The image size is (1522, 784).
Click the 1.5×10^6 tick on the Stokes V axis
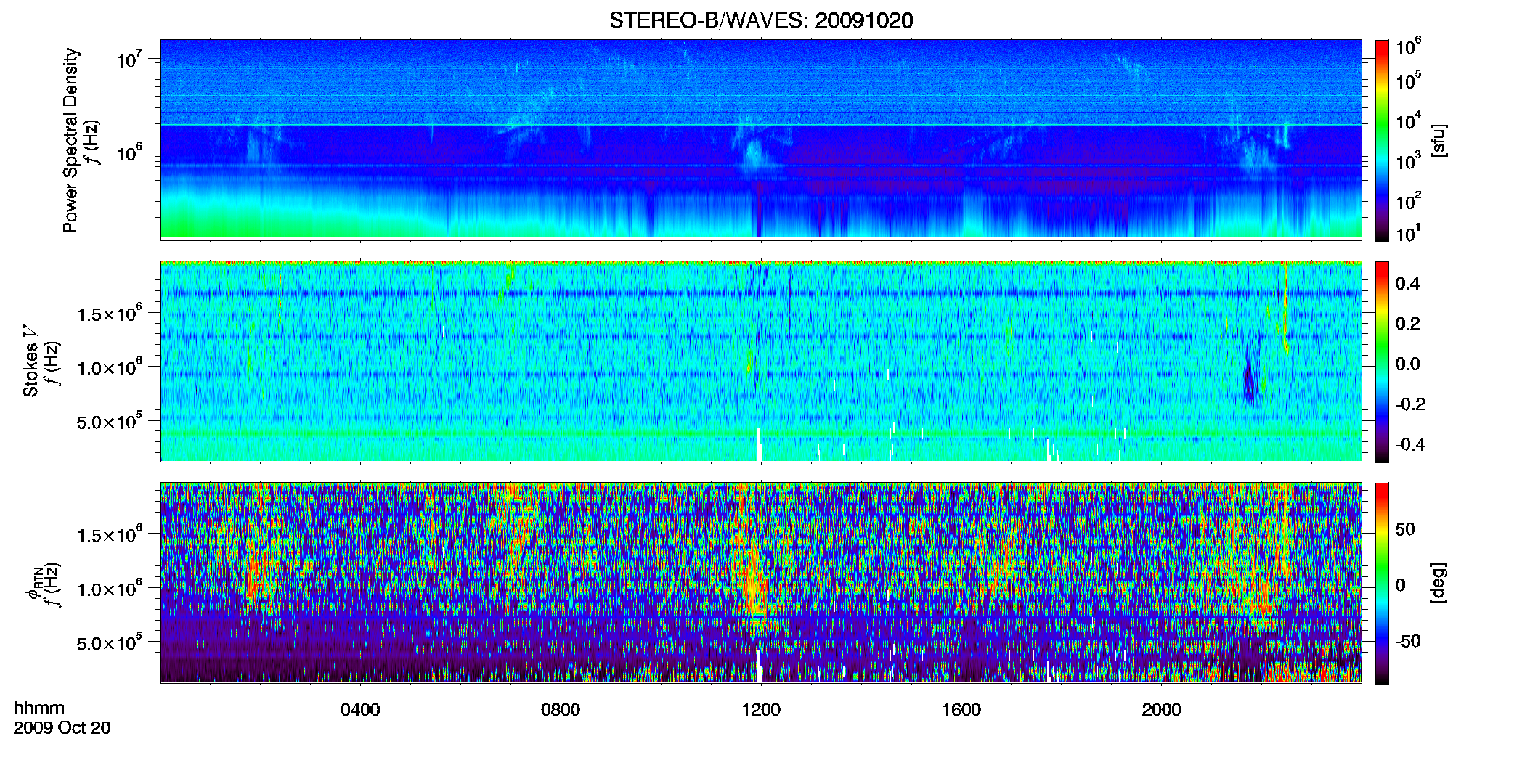(110, 314)
